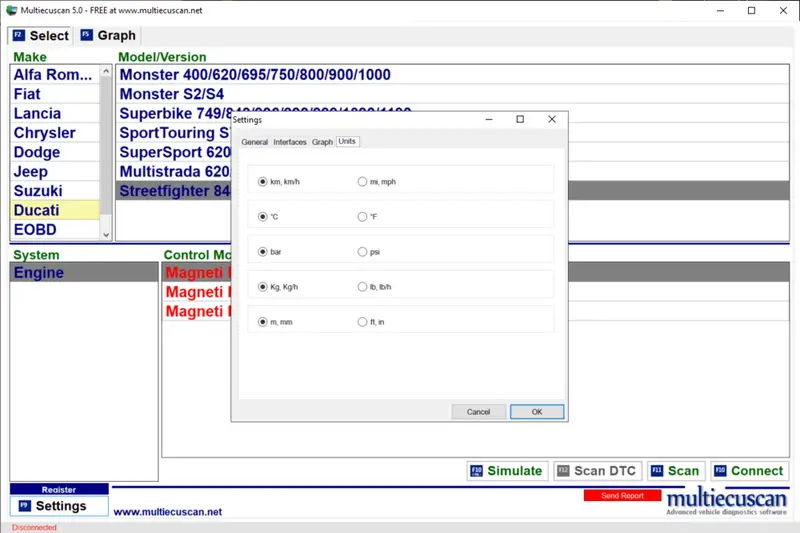Screen dimensions: 800x533
Task: Click the Disconnected status text
Action: (x=34, y=527)
